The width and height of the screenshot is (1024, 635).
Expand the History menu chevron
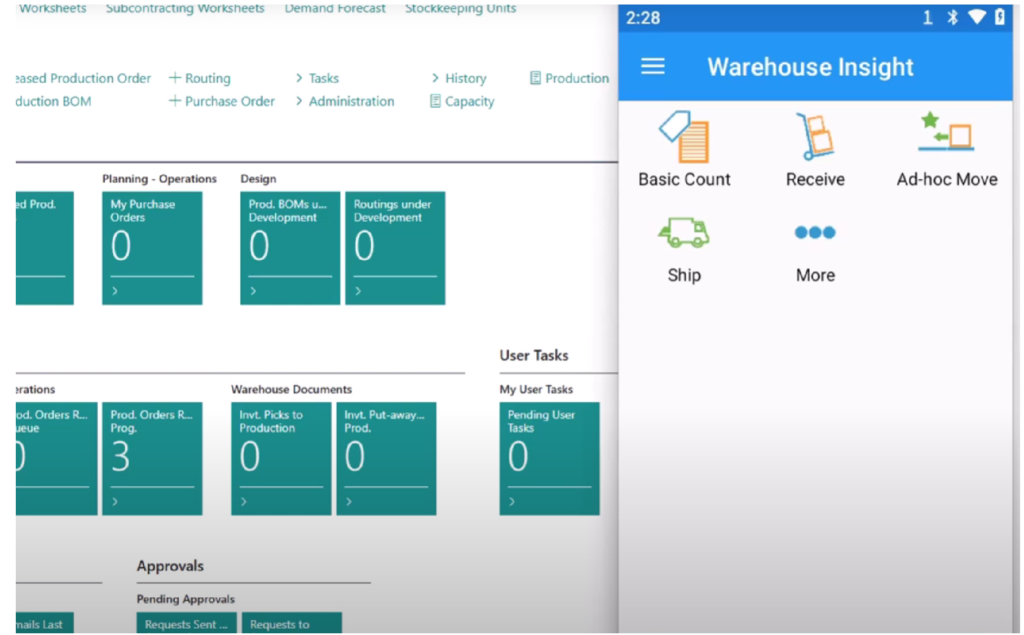point(436,78)
